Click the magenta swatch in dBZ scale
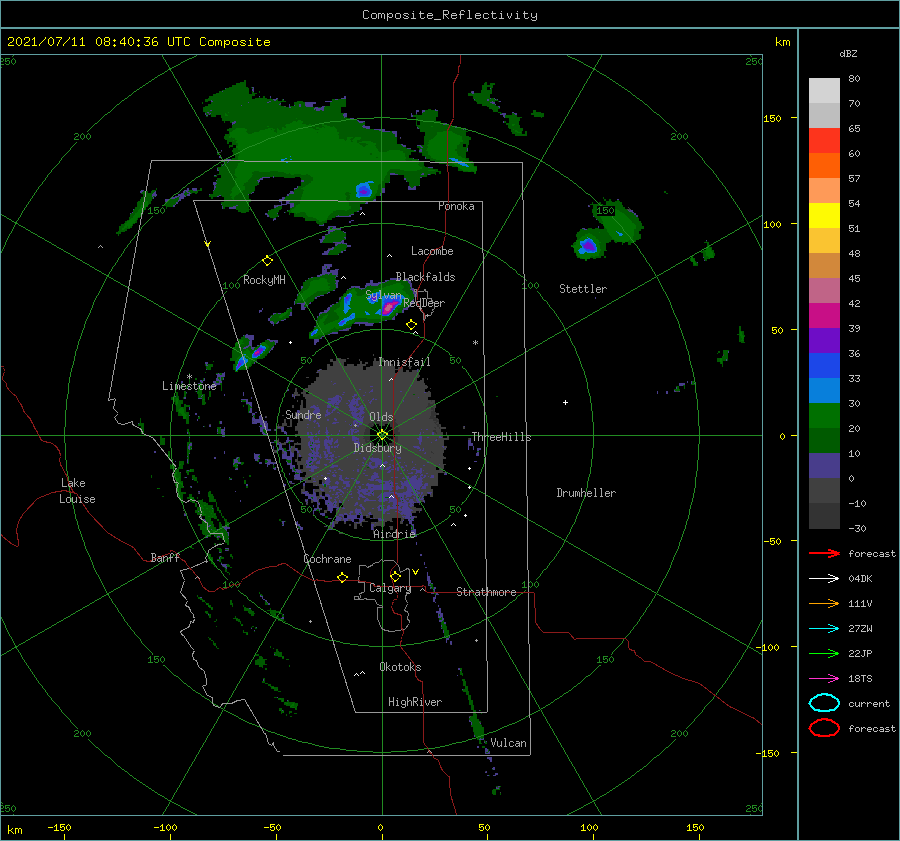 click(824, 316)
